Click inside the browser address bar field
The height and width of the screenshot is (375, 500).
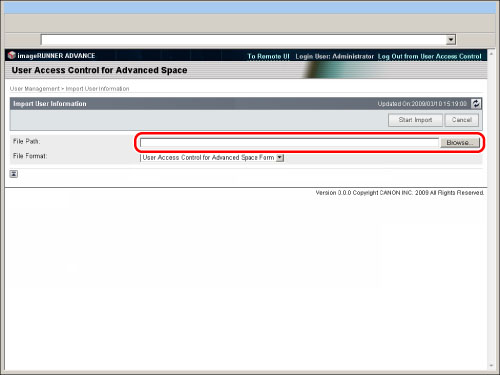243,40
